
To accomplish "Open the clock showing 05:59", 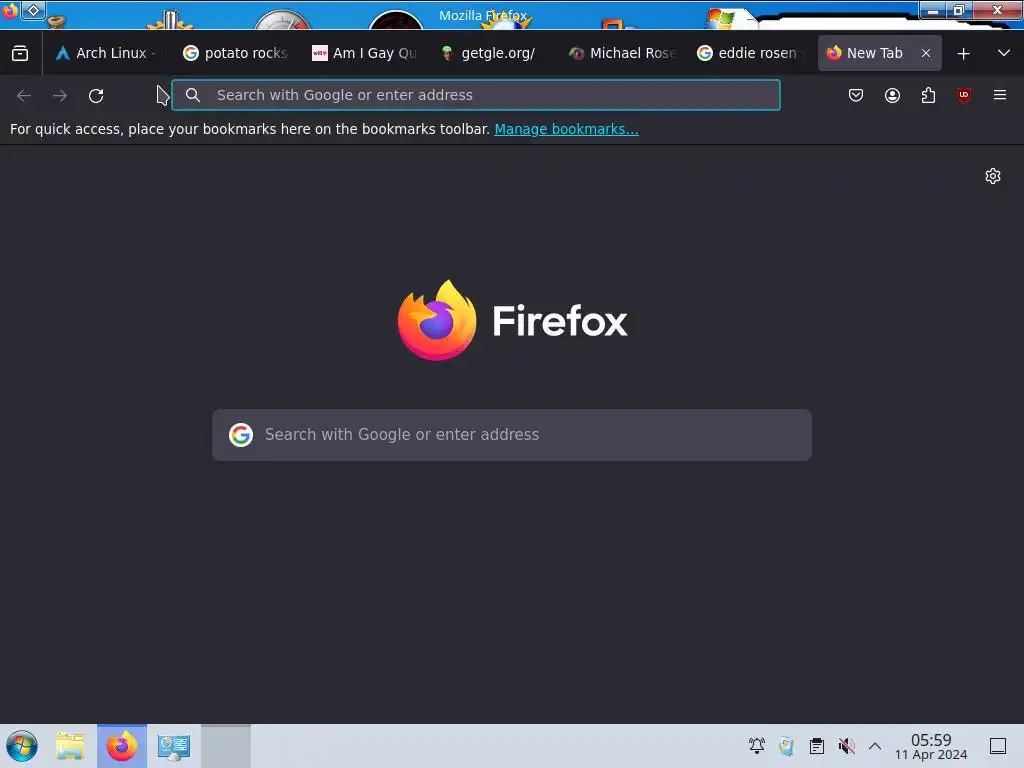I will click(931, 746).
